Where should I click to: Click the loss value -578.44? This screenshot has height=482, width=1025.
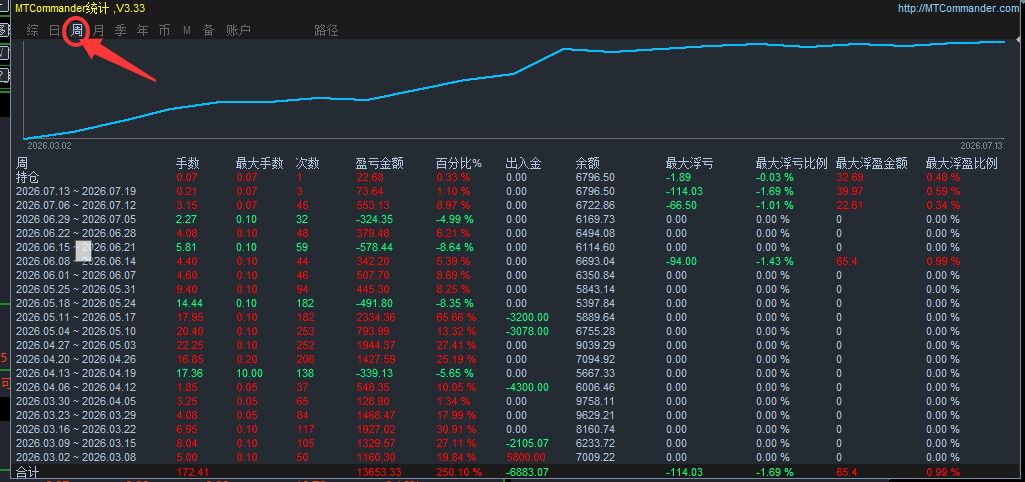375,247
